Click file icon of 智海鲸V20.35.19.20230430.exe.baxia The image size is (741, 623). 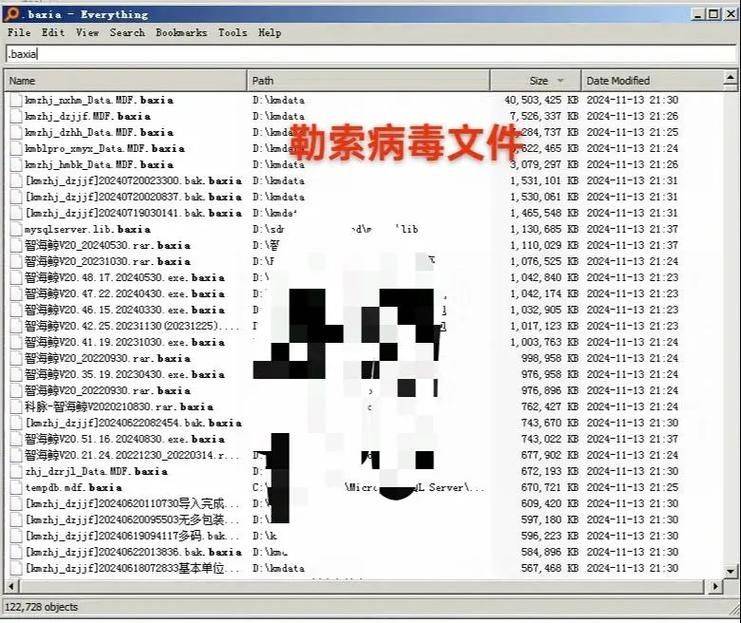coord(17,374)
